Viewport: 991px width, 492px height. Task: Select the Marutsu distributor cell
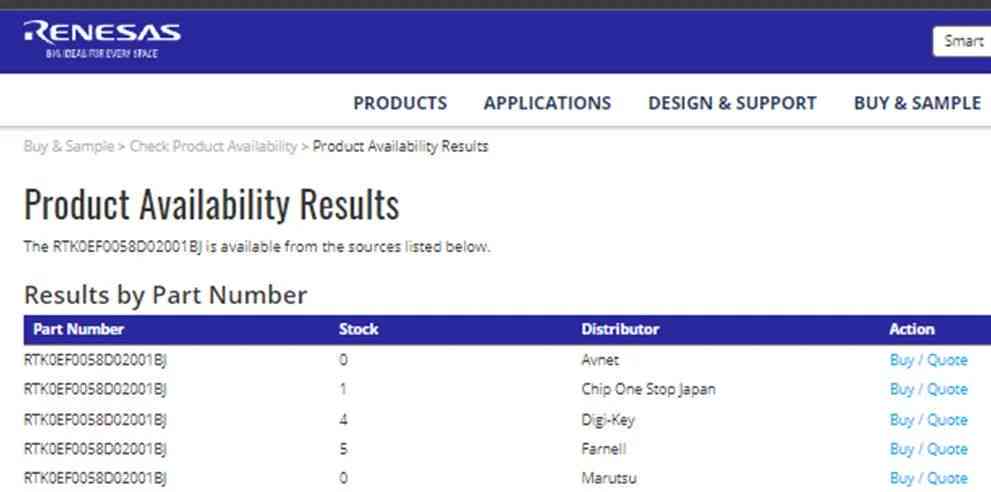tap(609, 478)
